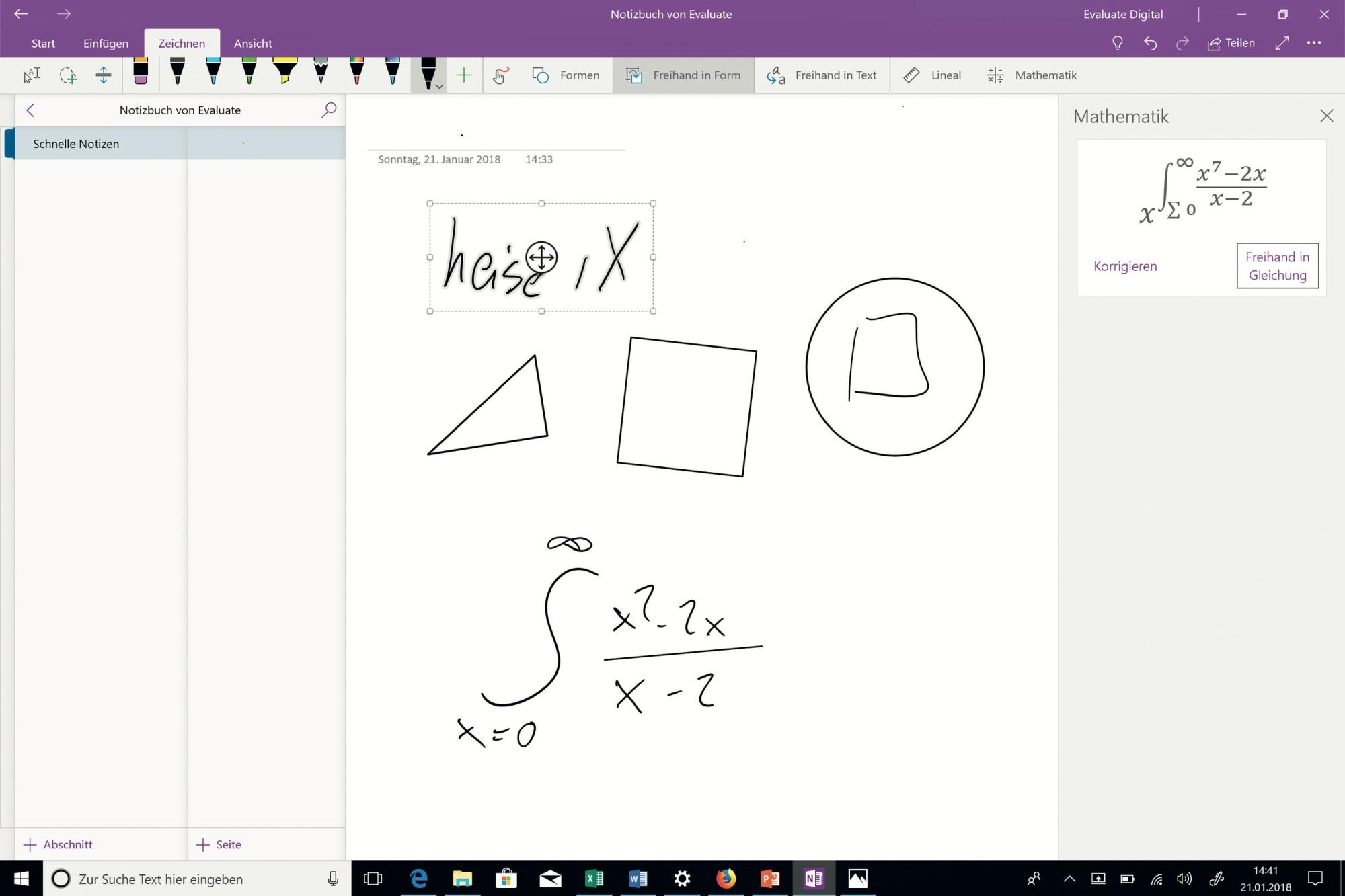The image size is (1345, 896).
Task: Enable the Einfügen menu tab
Action: 106,43
